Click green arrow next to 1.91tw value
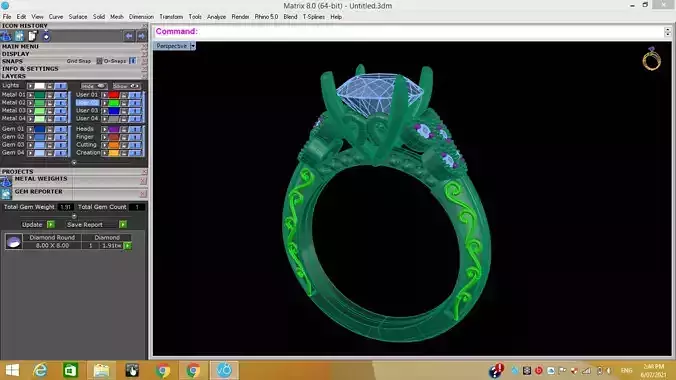 pos(128,245)
